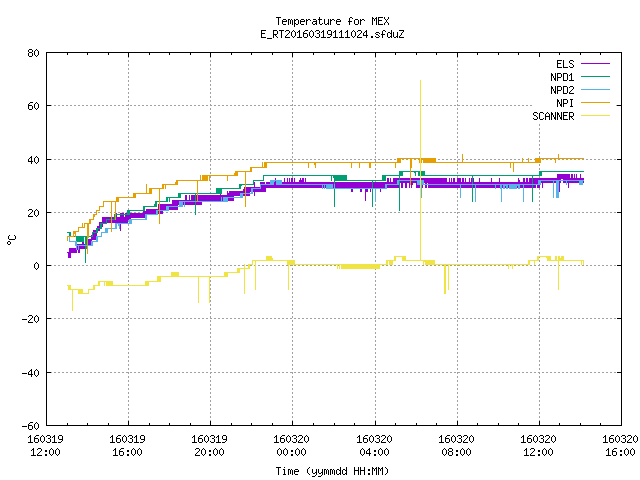
Task: Click the x-axis tick label 160320 04:00
Action: click(374, 446)
